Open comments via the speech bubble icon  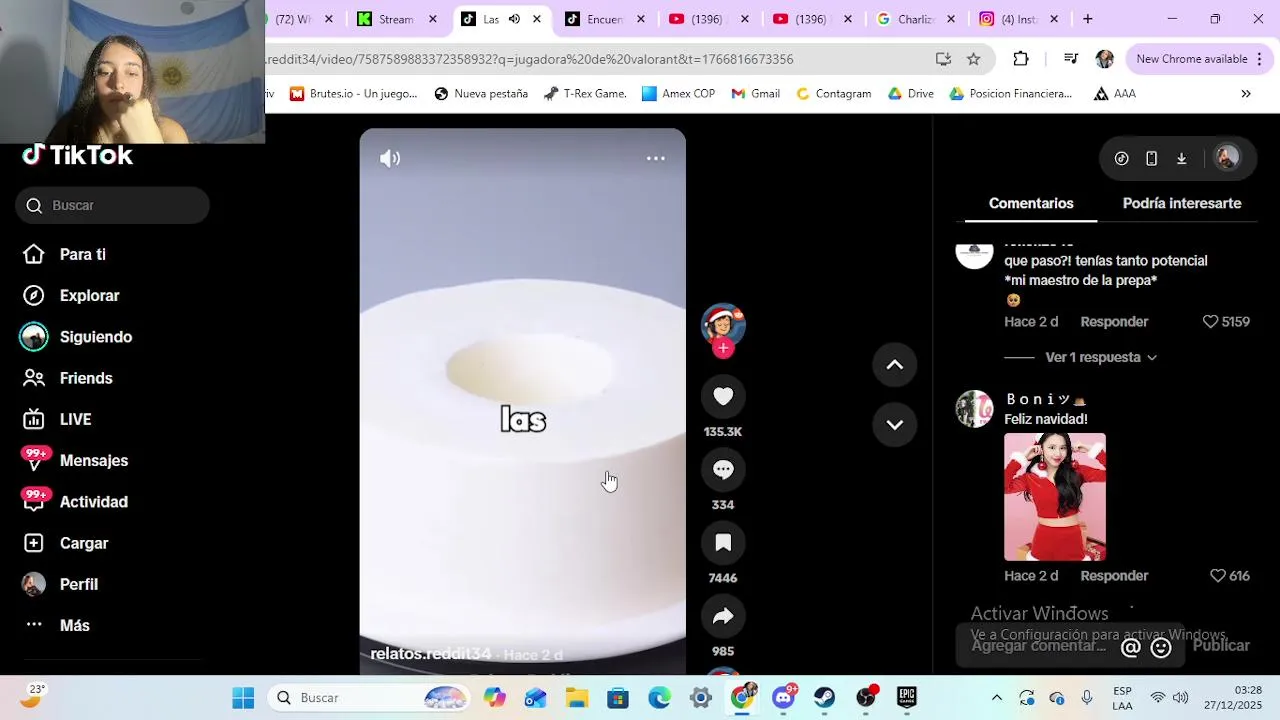[723, 469]
